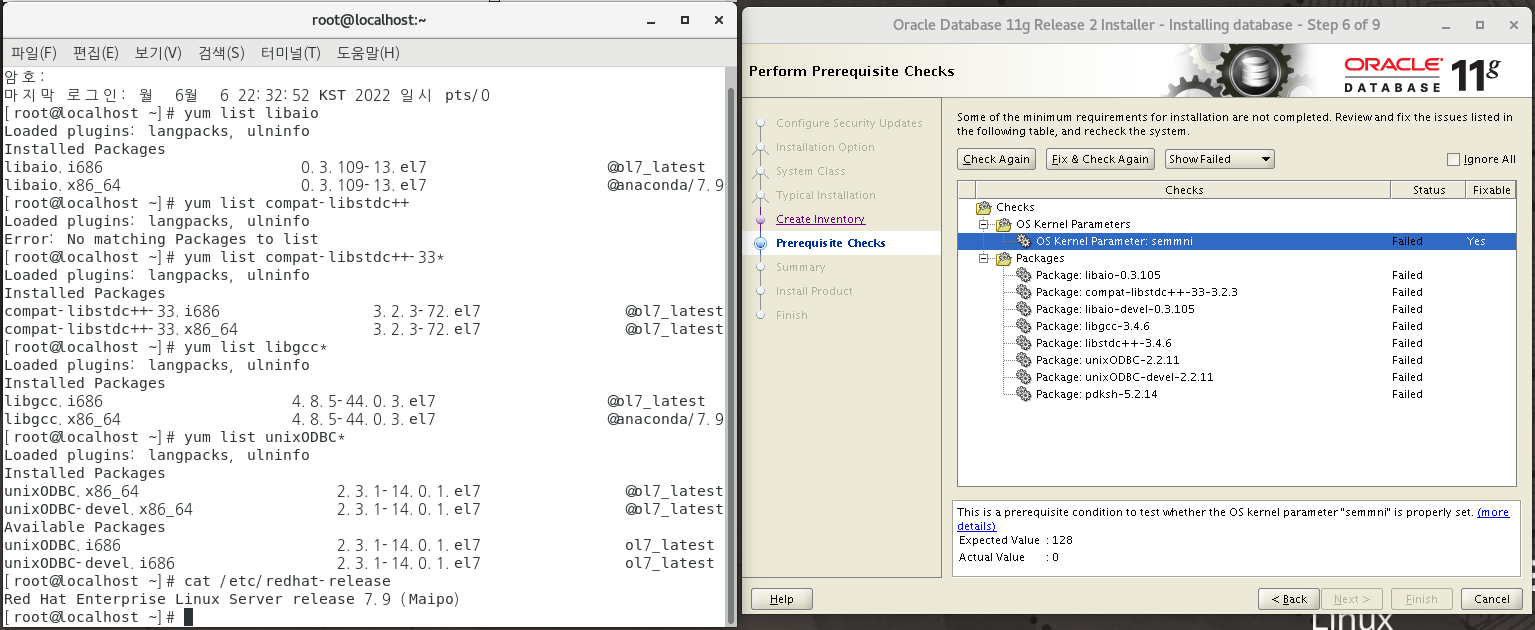The height and width of the screenshot is (630, 1535).
Task: Select the Package: libaio-0.3.105 row
Action: click(1237, 275)
